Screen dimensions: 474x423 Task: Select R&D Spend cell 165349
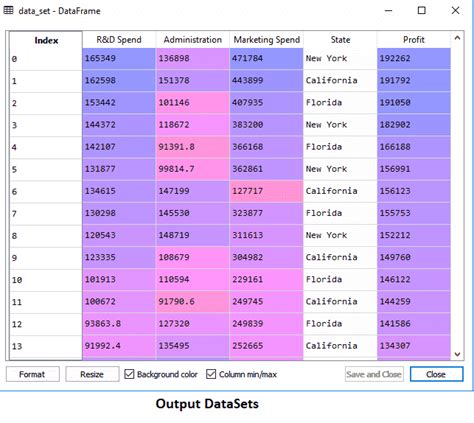tap(119, 59)
